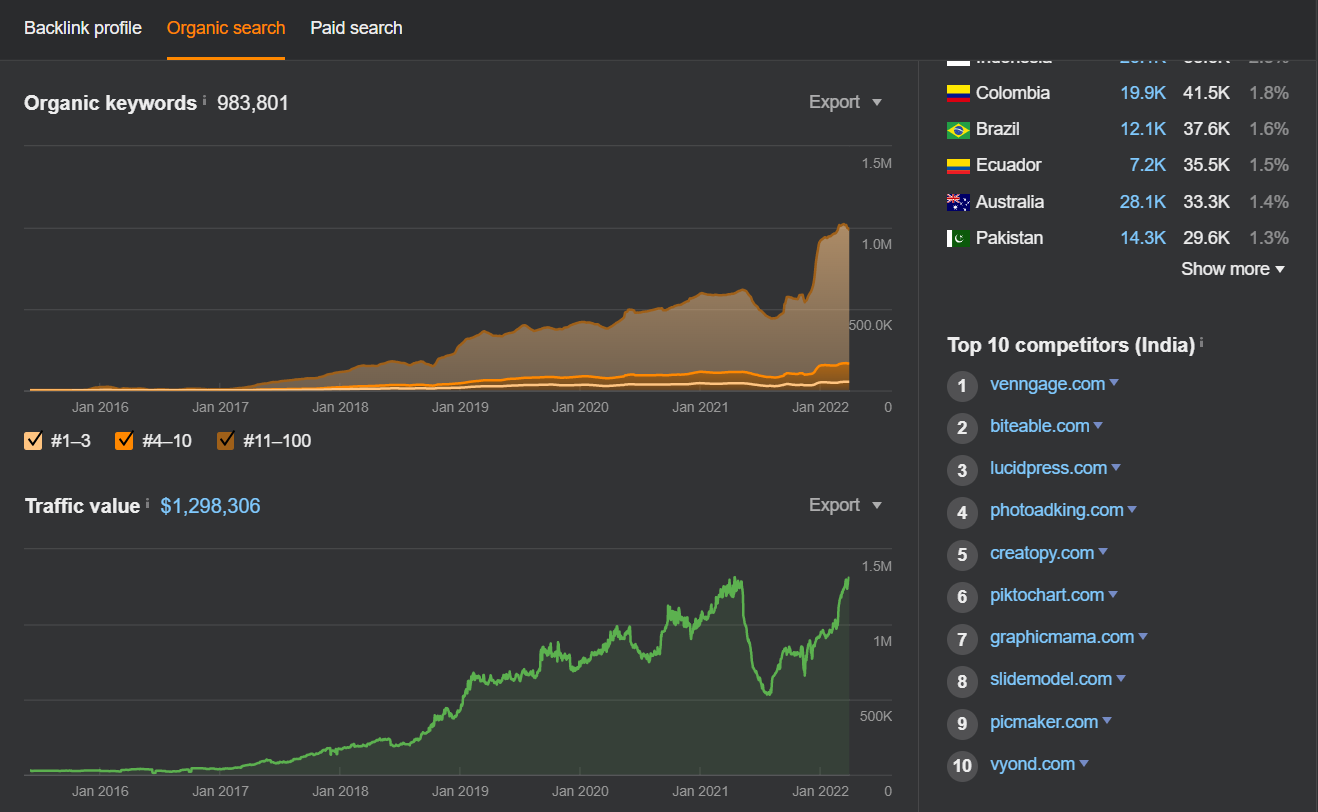1318x812 pixels.
Task: Click the Australia country name
Action: [1010, 202]
